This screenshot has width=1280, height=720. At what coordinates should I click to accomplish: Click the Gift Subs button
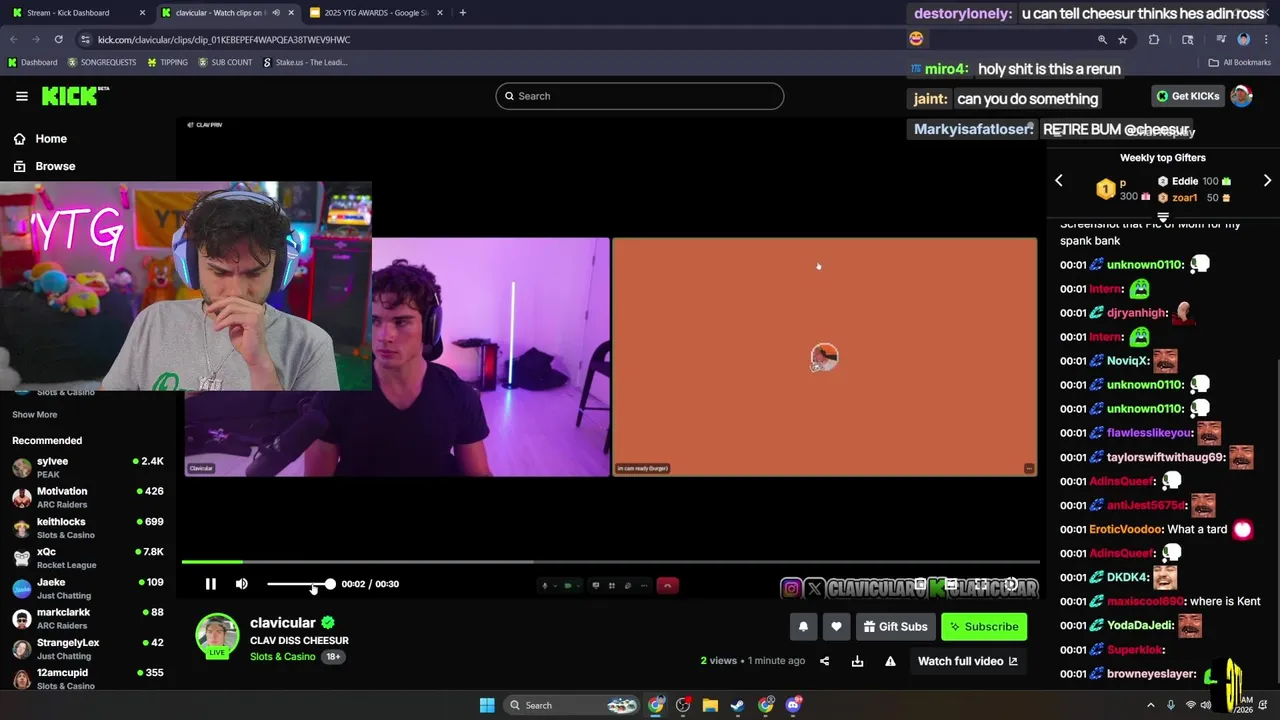pos(895,627)
